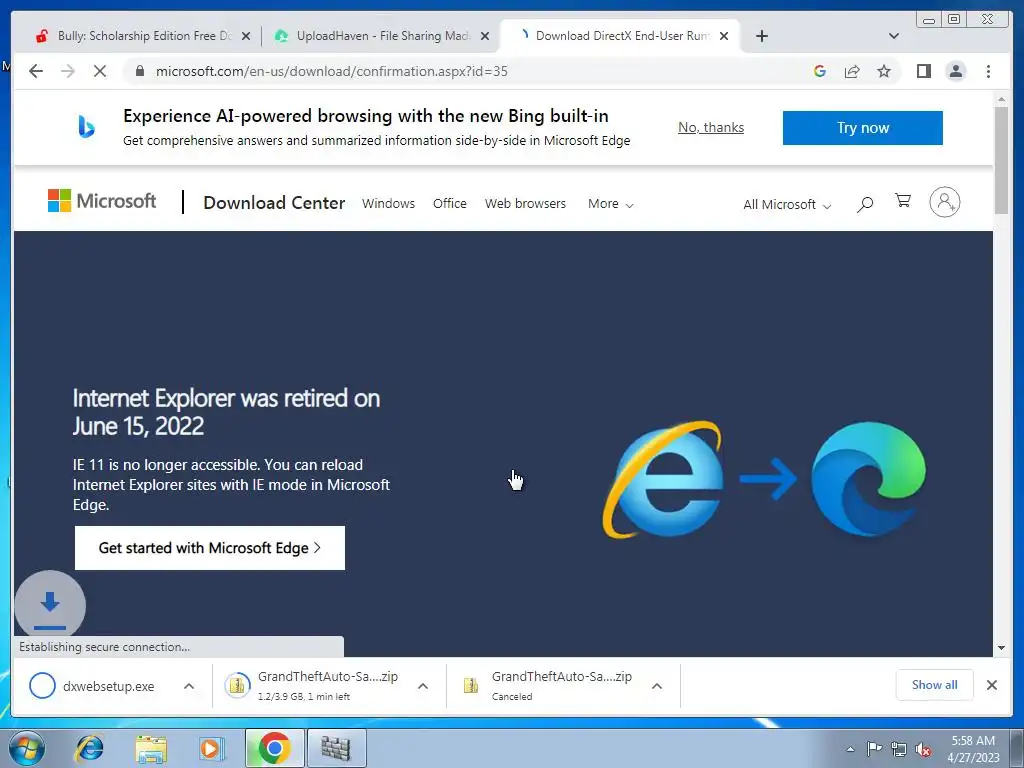Screen dimensions: 1024x768
Task: Close the Download DirectX End-User Runtime tab
Action: click(724, 37)
